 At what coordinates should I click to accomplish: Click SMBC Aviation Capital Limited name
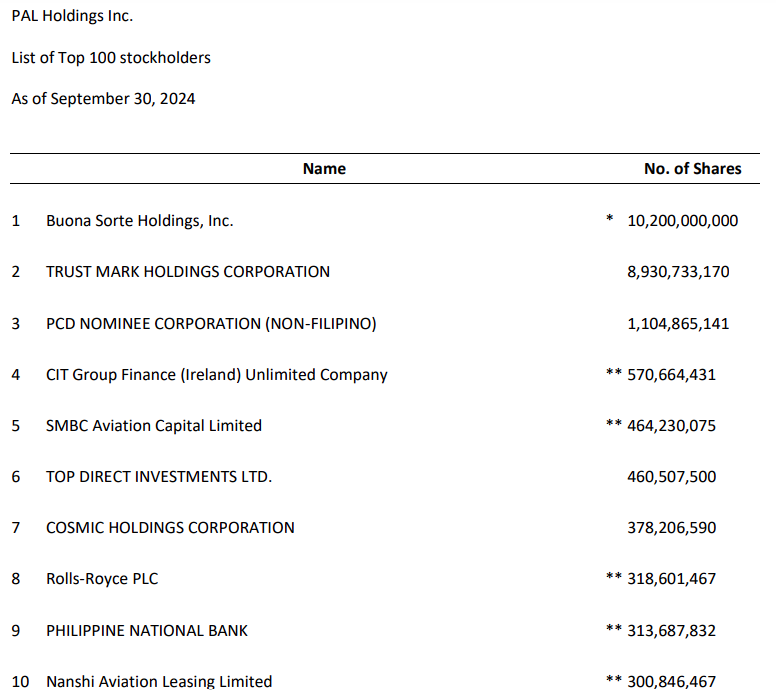[154, 425]
